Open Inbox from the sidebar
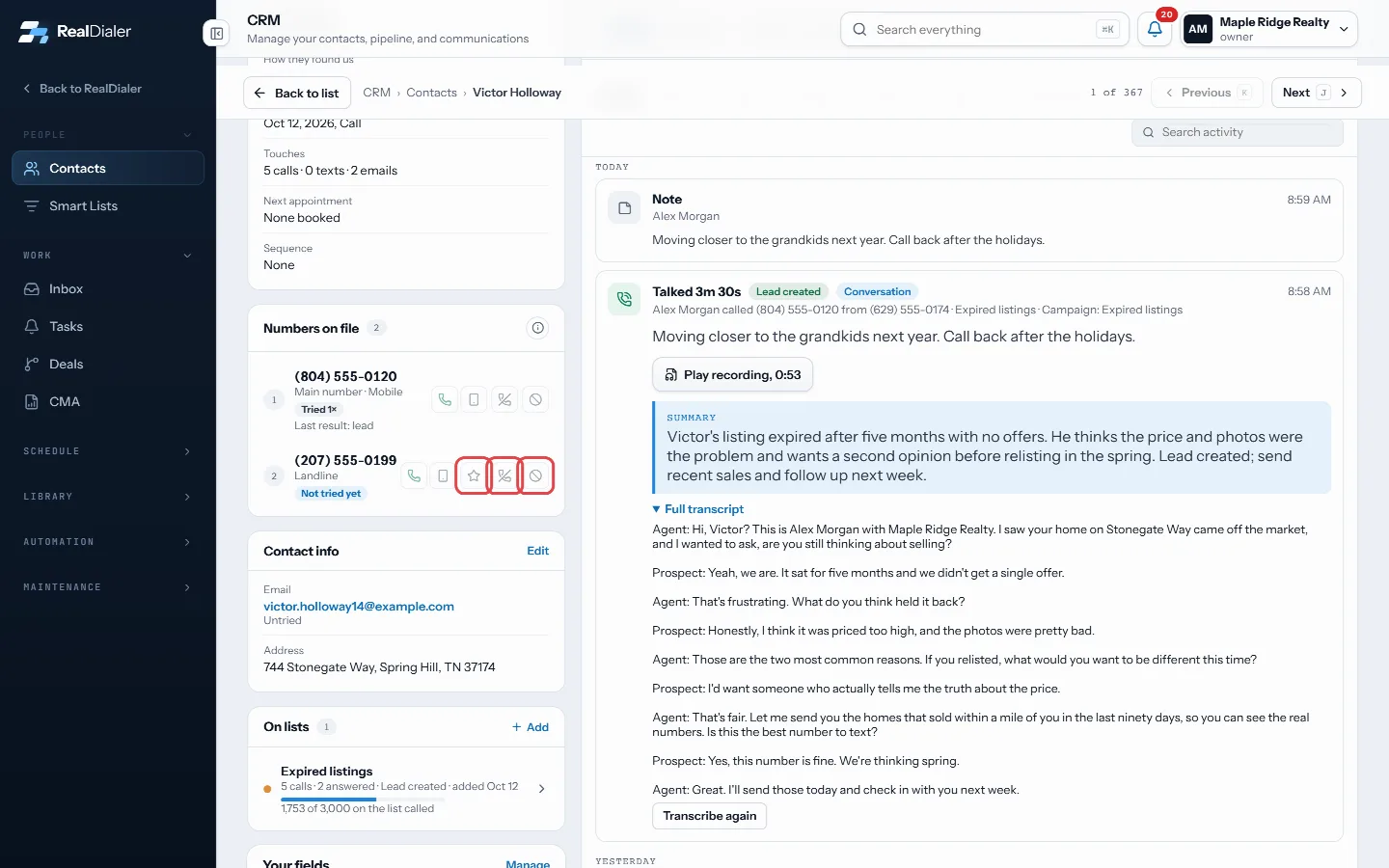Image resolution: width=1389 pixels, height=868 pixels. (x=108, y=289)
